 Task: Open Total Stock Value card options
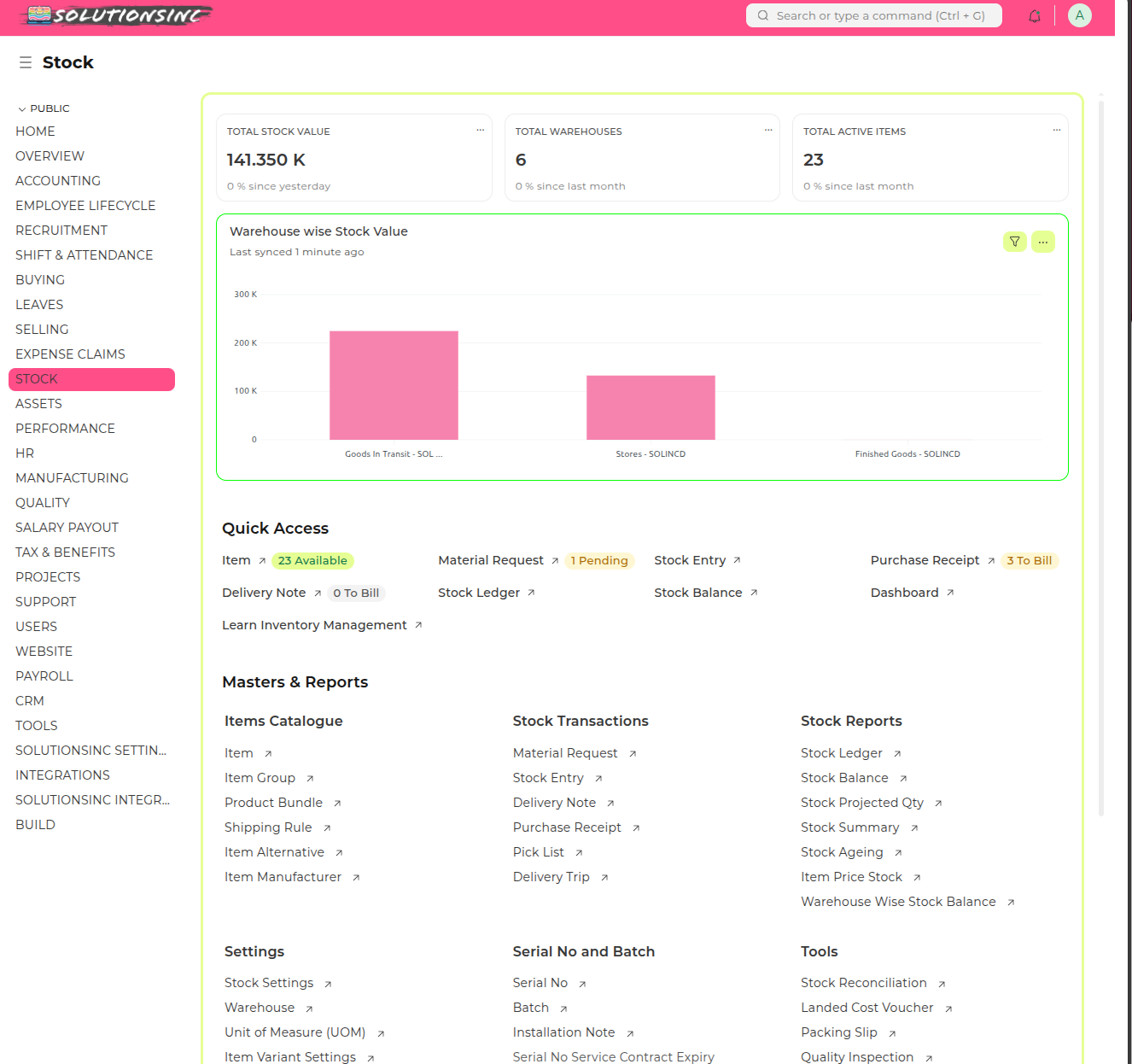(x=481, y=130)
